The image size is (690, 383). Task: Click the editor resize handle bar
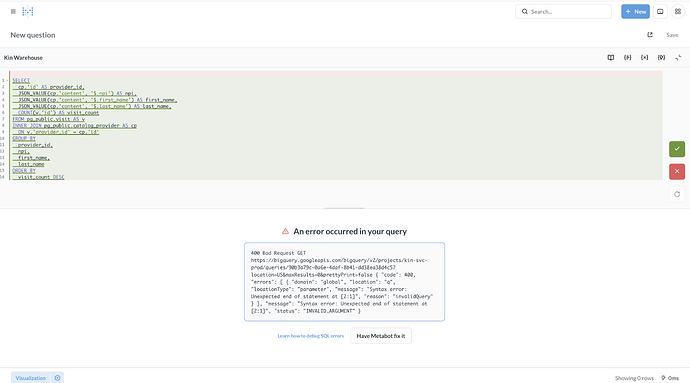click(x=345, y=208)
